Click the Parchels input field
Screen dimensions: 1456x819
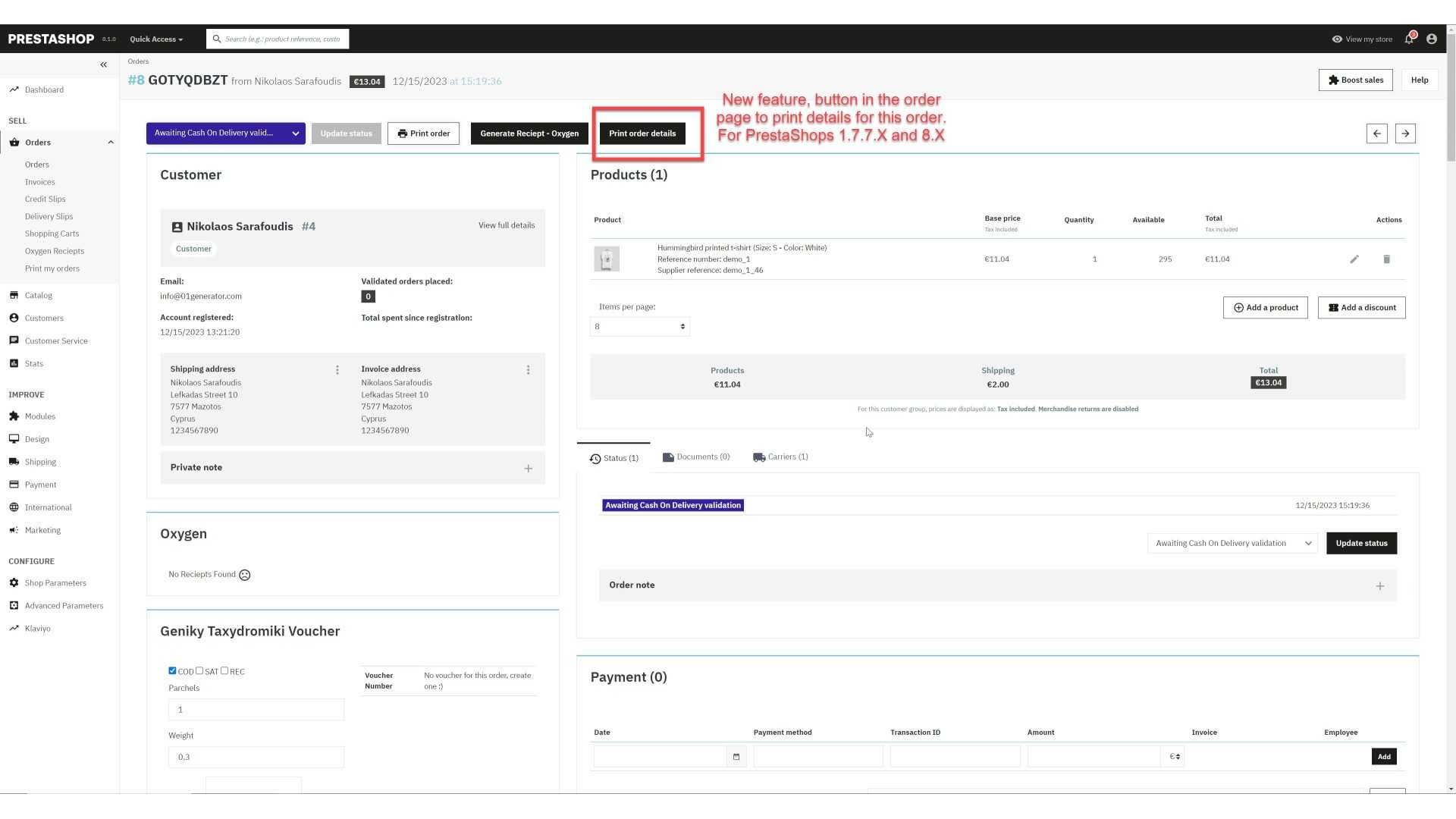[256, 710]
